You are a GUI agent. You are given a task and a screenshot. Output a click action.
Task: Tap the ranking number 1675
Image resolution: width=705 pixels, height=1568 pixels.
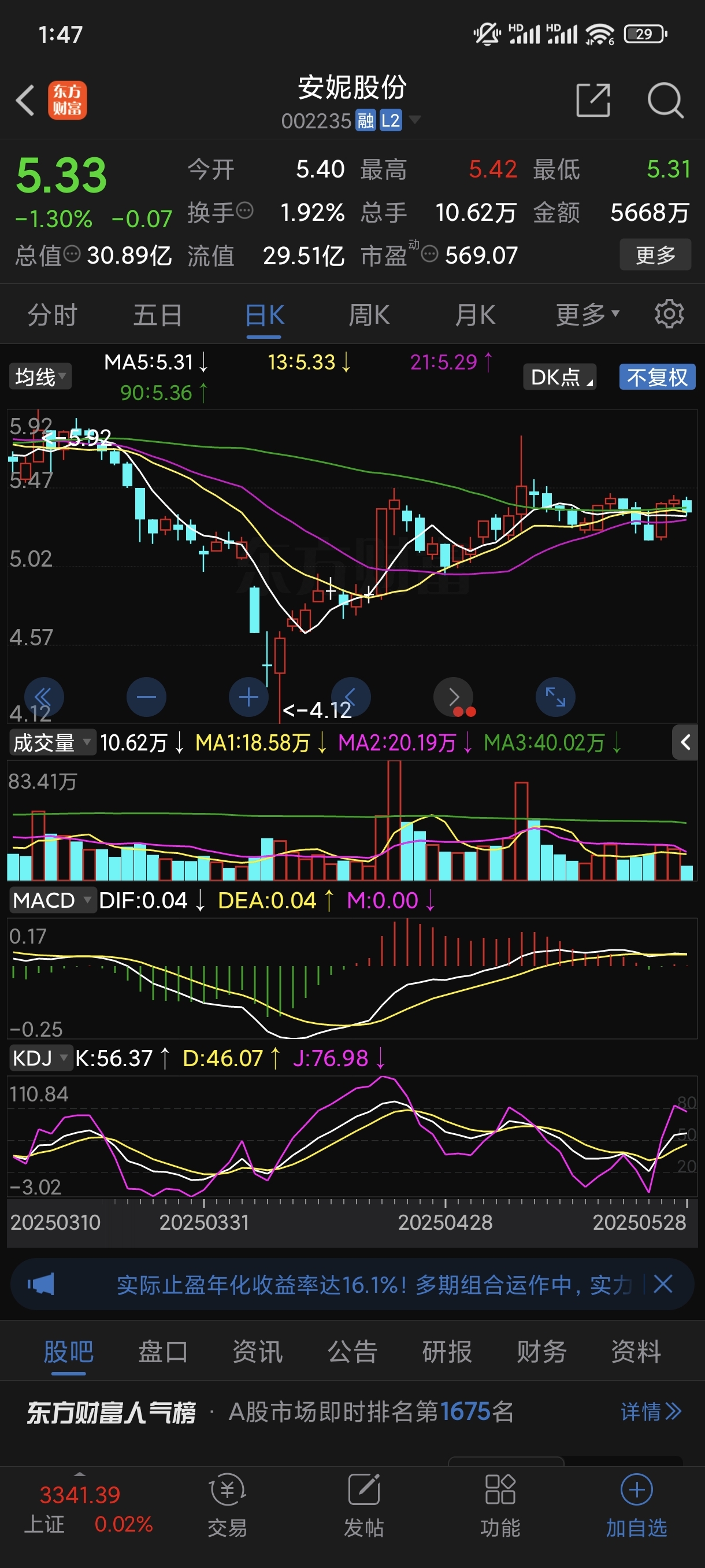[x=465, y=1411]
